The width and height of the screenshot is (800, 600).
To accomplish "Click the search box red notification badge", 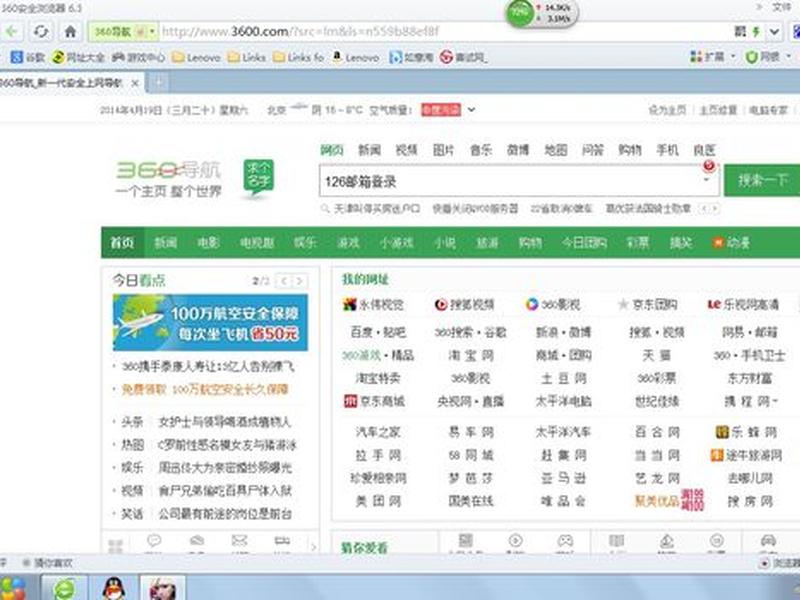I will coord(708,165).
